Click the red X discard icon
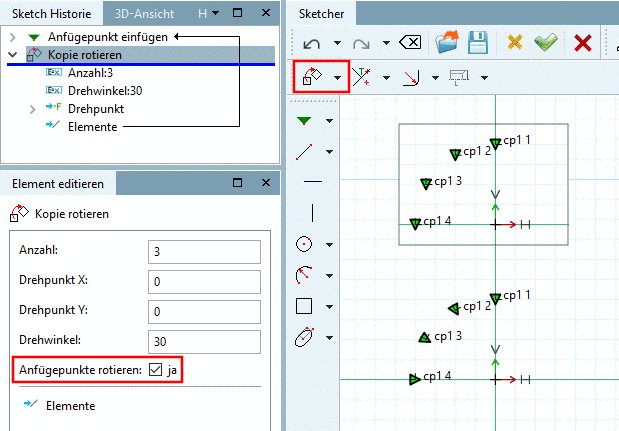The height and width of the screenshot is (431, 619). [583, 43]
